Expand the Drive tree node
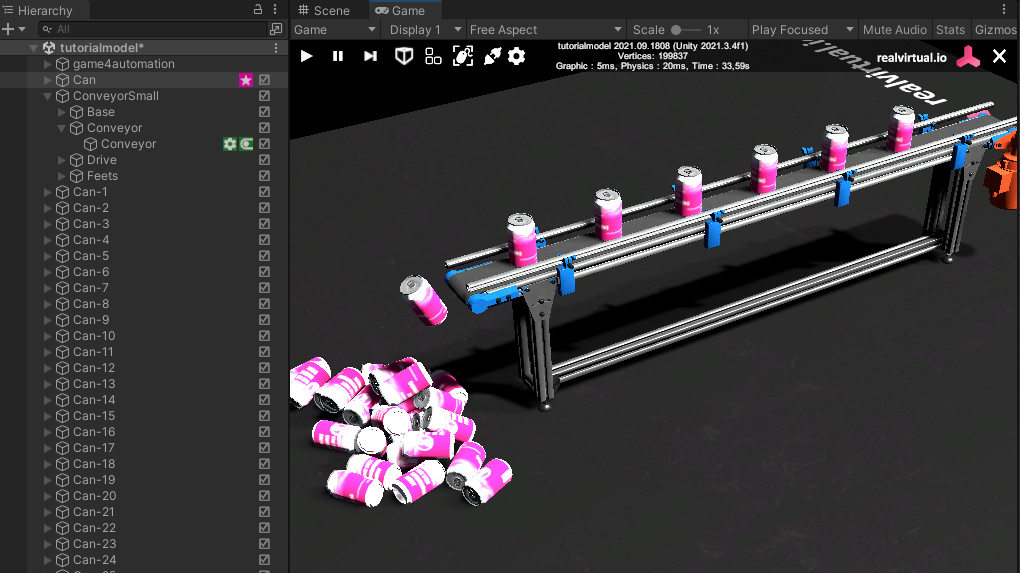The image size is (1020, 573). (x=62, y=160)
